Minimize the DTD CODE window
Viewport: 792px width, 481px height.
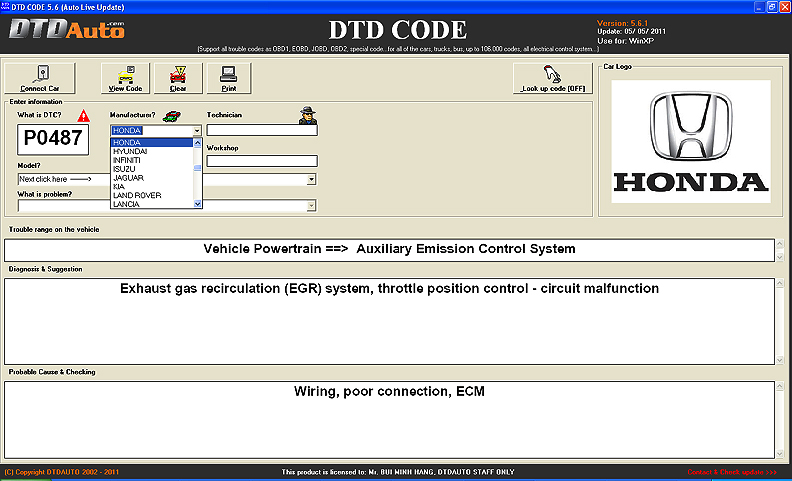760,7
